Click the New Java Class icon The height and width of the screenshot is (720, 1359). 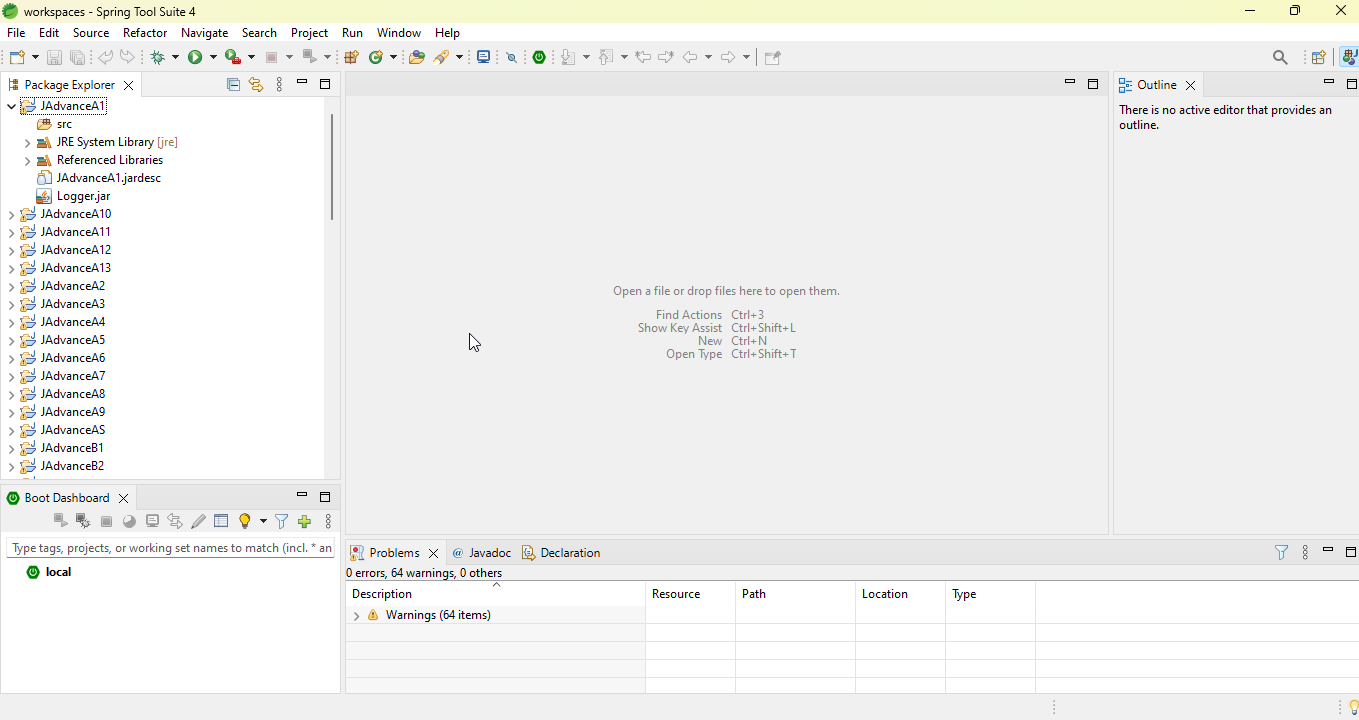pos(377,57)
